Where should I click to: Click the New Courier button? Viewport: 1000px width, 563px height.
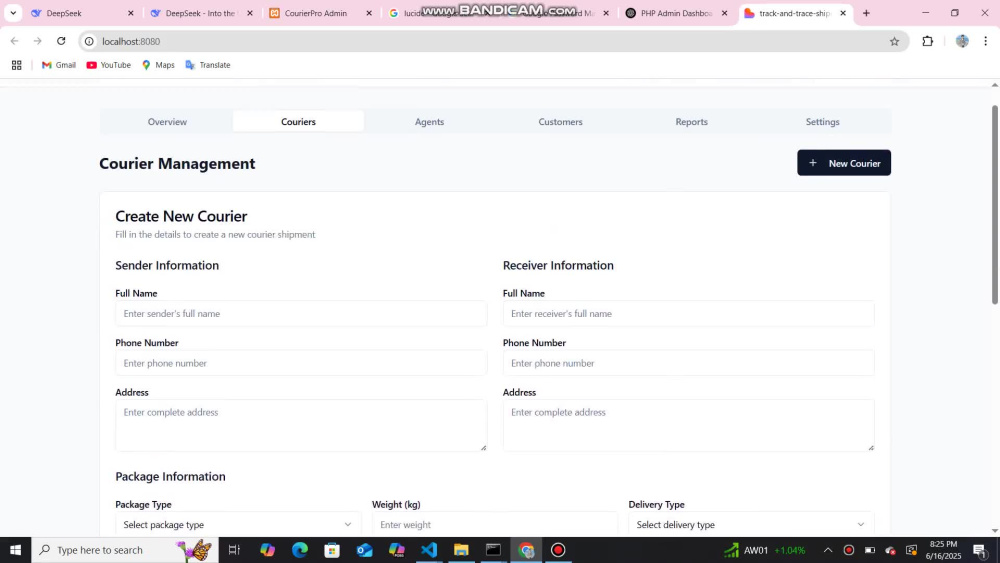click(844, 163)
